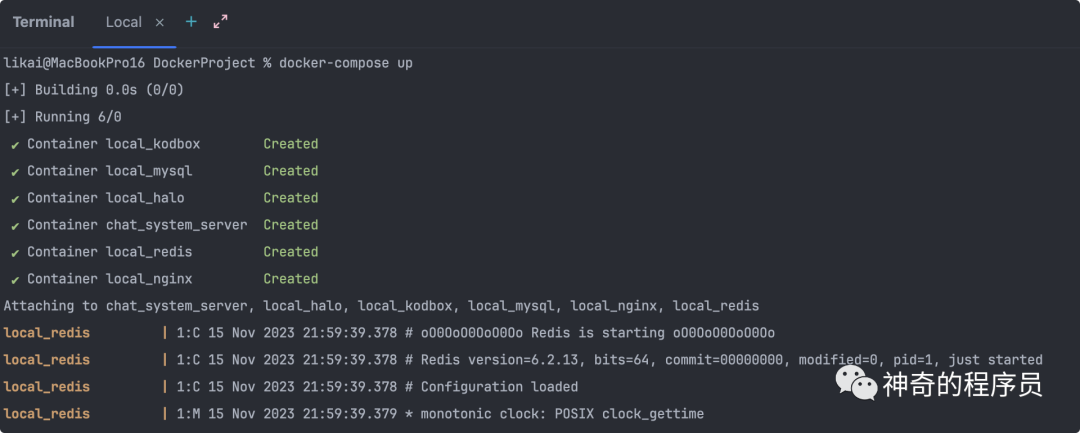Viewport: 1080px width, 433px height.
Task: Click the monotonic clock log line
Action: click(x=353, y=414)
